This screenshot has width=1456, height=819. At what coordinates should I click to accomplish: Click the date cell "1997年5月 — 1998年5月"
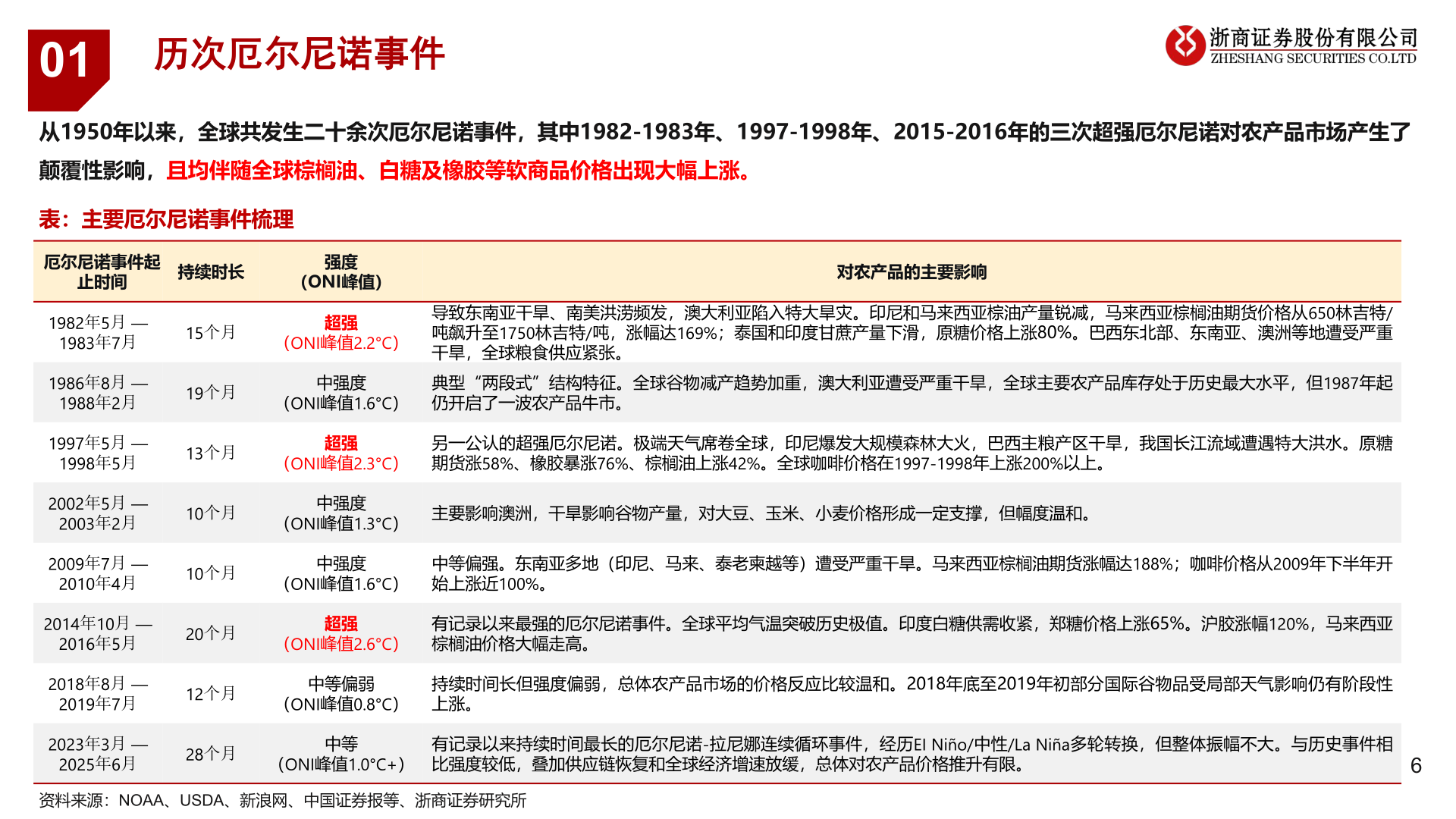(98, 453)
